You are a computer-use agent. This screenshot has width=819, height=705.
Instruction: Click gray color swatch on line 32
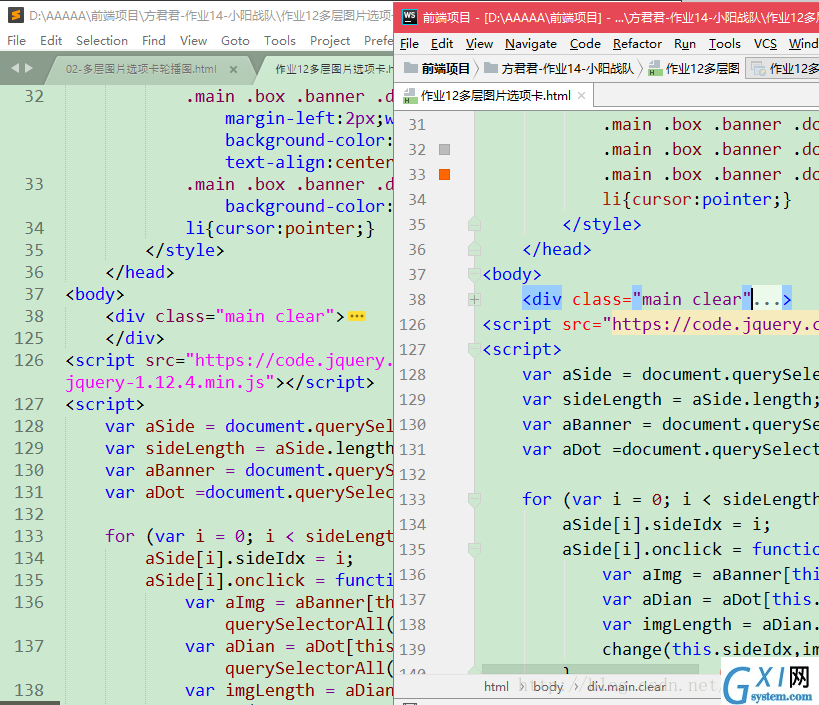coord(444,149)
